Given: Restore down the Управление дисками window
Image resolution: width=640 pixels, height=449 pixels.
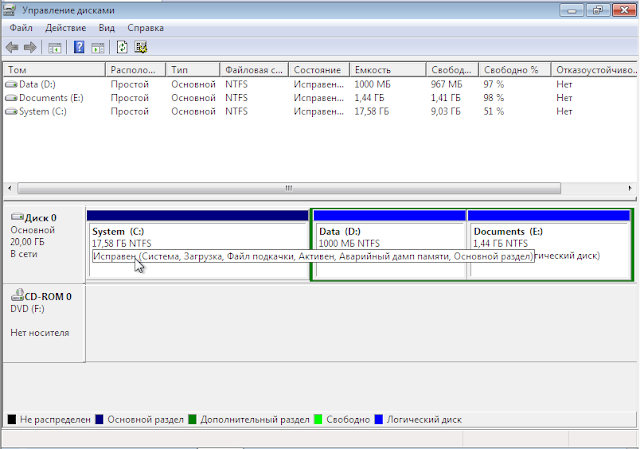Looking at the screenshot, I should point(598,10).
